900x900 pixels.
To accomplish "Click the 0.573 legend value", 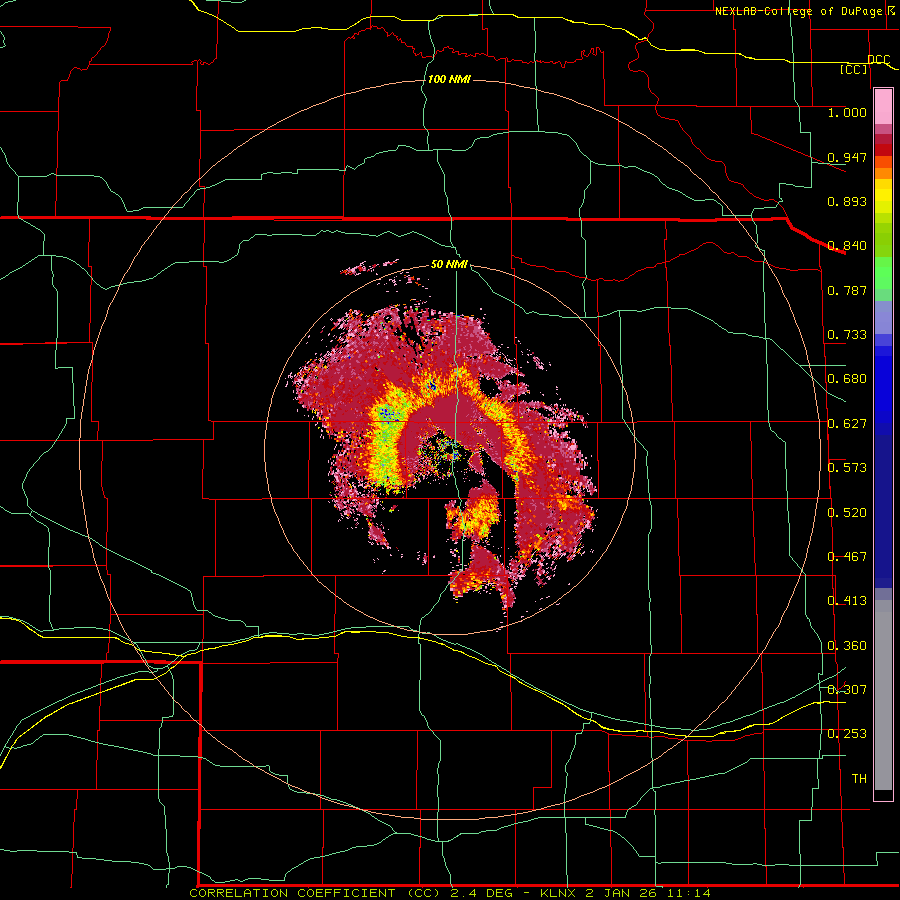I will tap(847, 468).
